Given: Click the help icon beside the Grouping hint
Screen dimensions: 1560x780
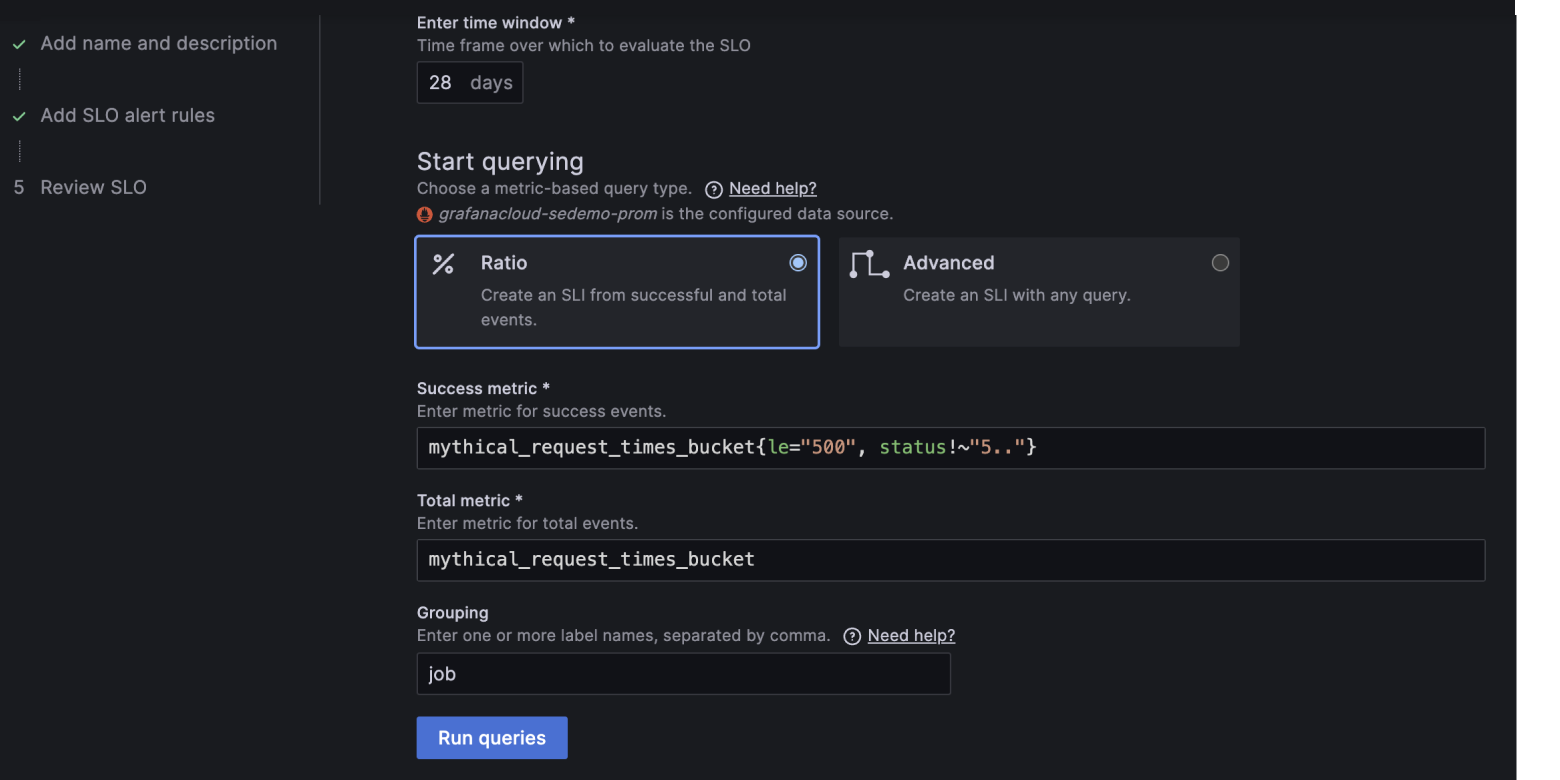Looking at the screenshot, I should click(851, 635).
